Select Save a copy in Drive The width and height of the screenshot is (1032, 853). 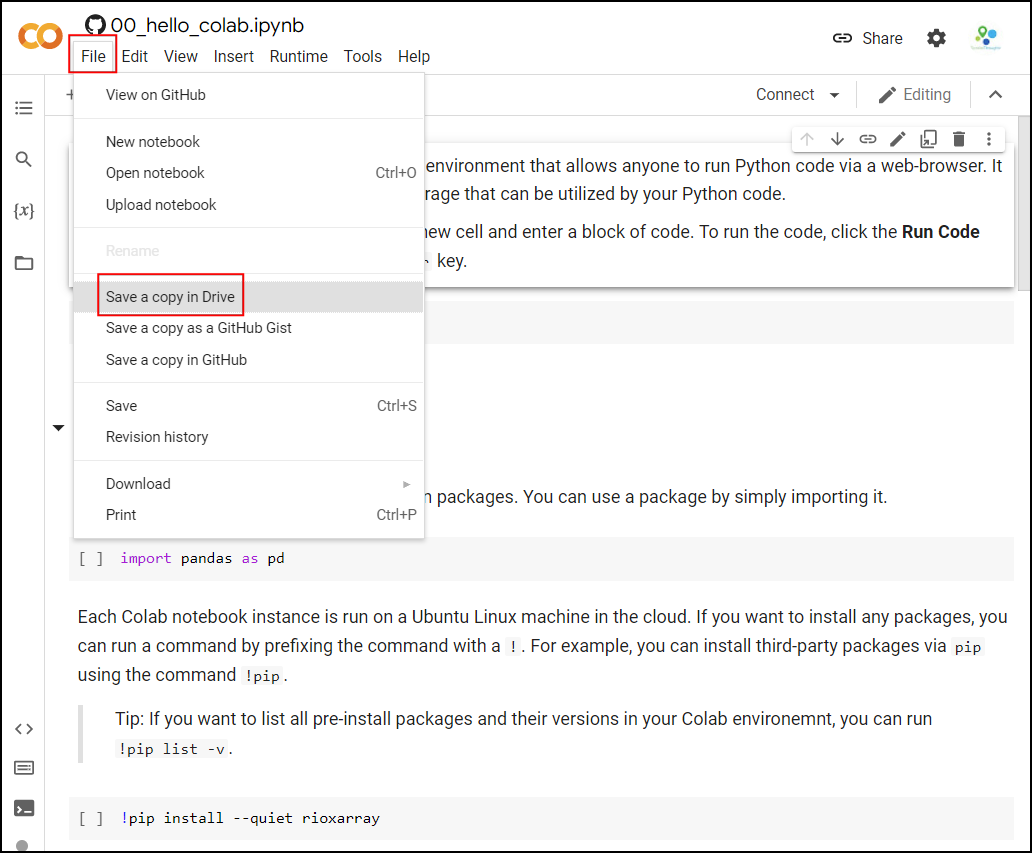point(170,297)
